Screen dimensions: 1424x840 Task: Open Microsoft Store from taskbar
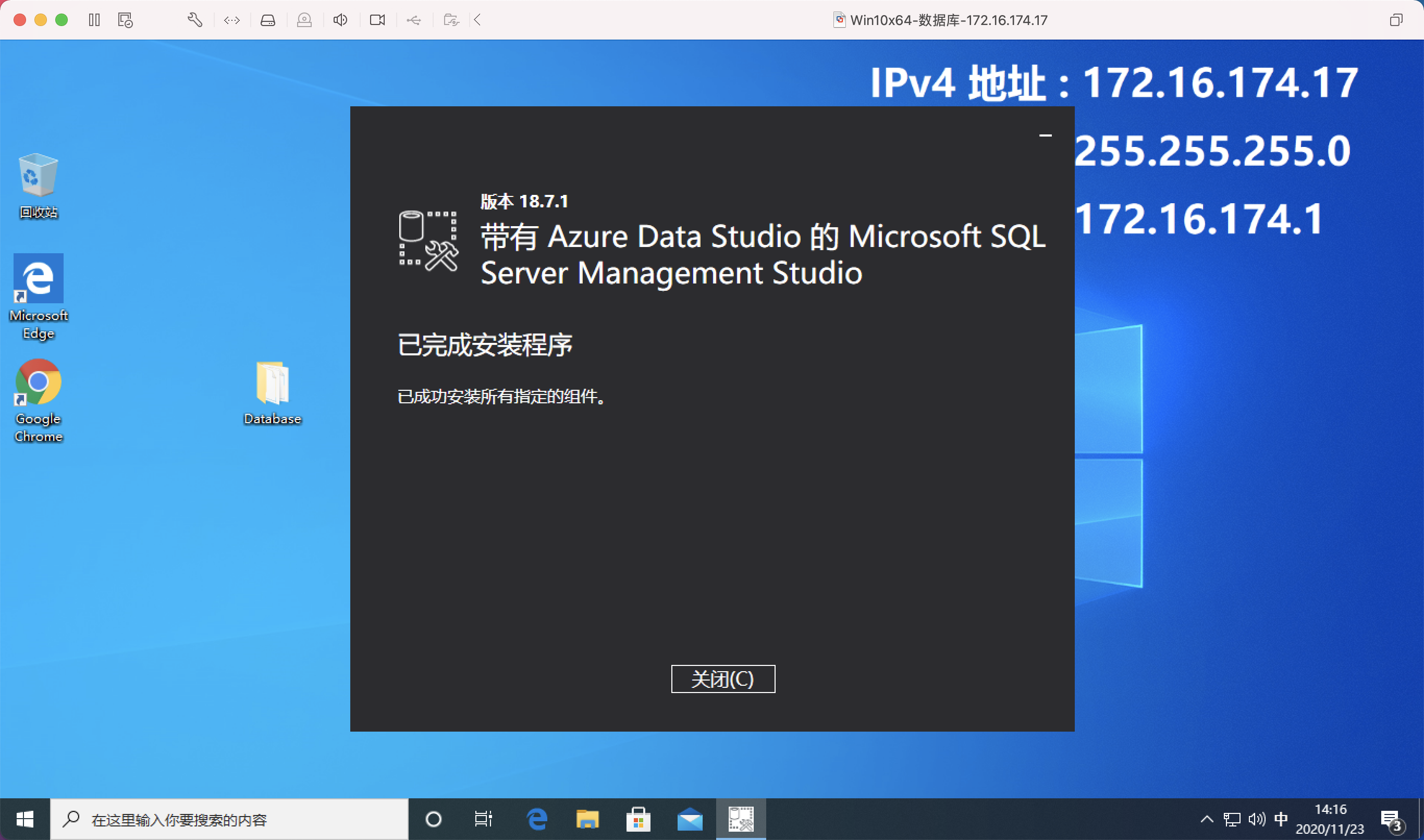pos(638,819)
